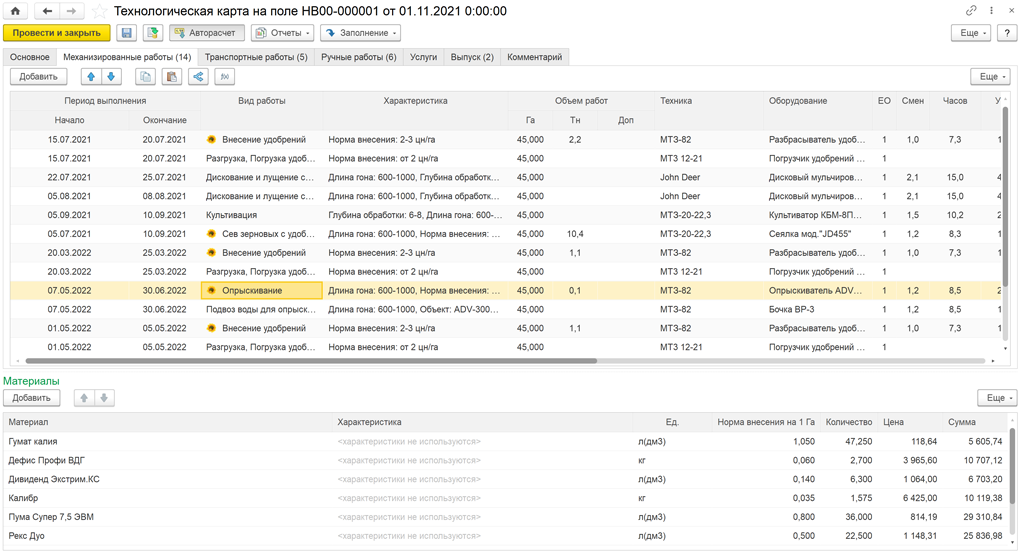
Task: Click the save diskette icon
Action: pyautogui.click(x=127, y=33)
